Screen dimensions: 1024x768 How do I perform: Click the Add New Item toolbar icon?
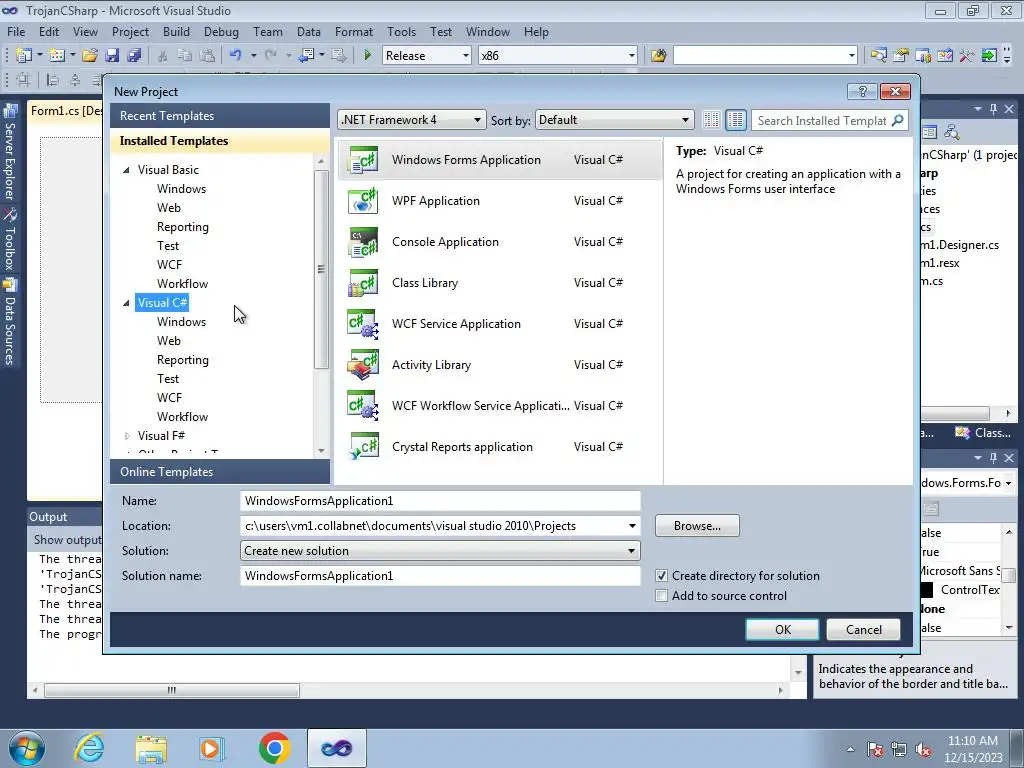point(57,56)
